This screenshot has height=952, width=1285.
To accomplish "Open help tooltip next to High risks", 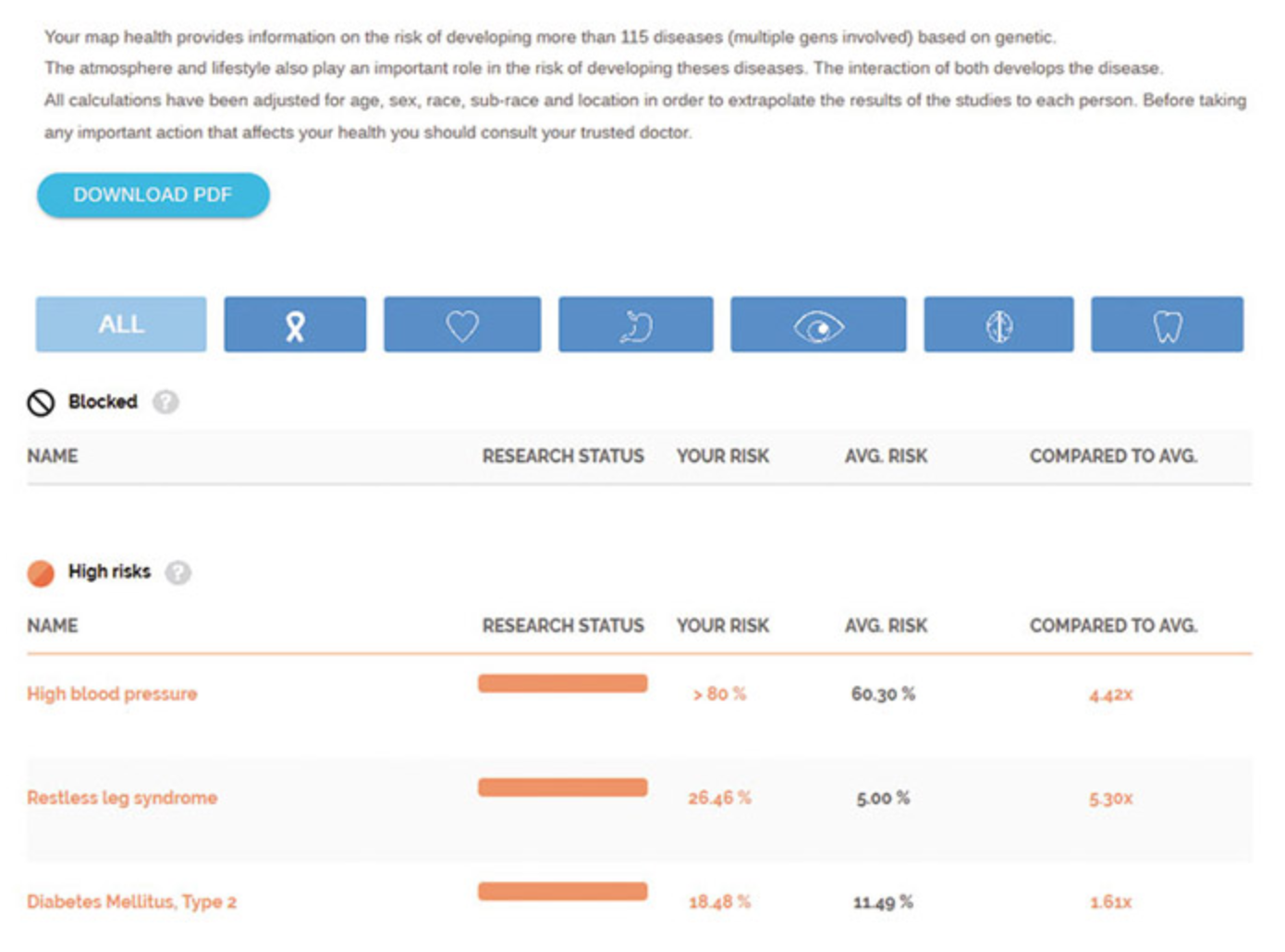I will (x=178, y=573).
